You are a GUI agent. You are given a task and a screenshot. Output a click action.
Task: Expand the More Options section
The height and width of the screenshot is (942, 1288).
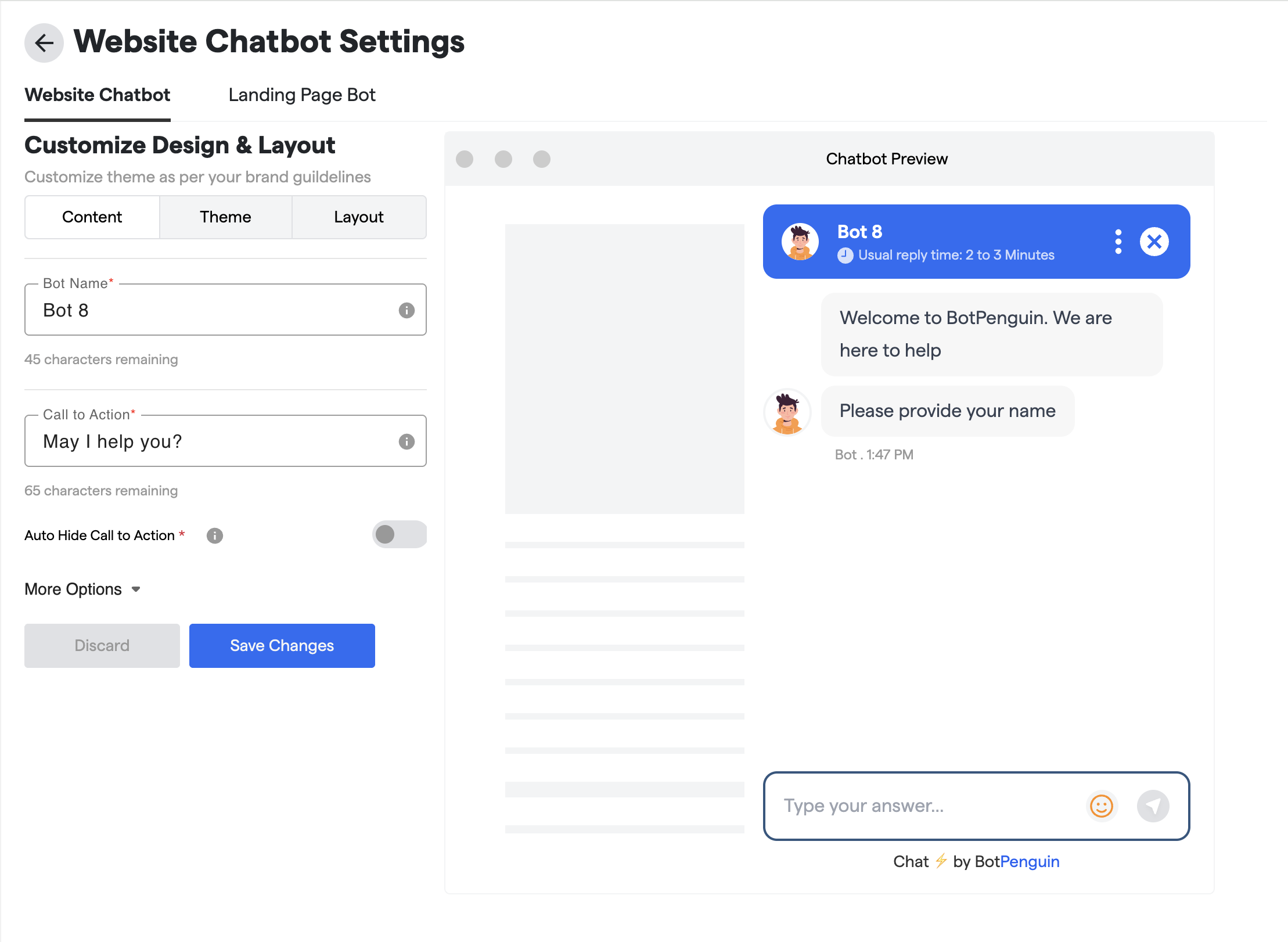(x=82, y=589)
